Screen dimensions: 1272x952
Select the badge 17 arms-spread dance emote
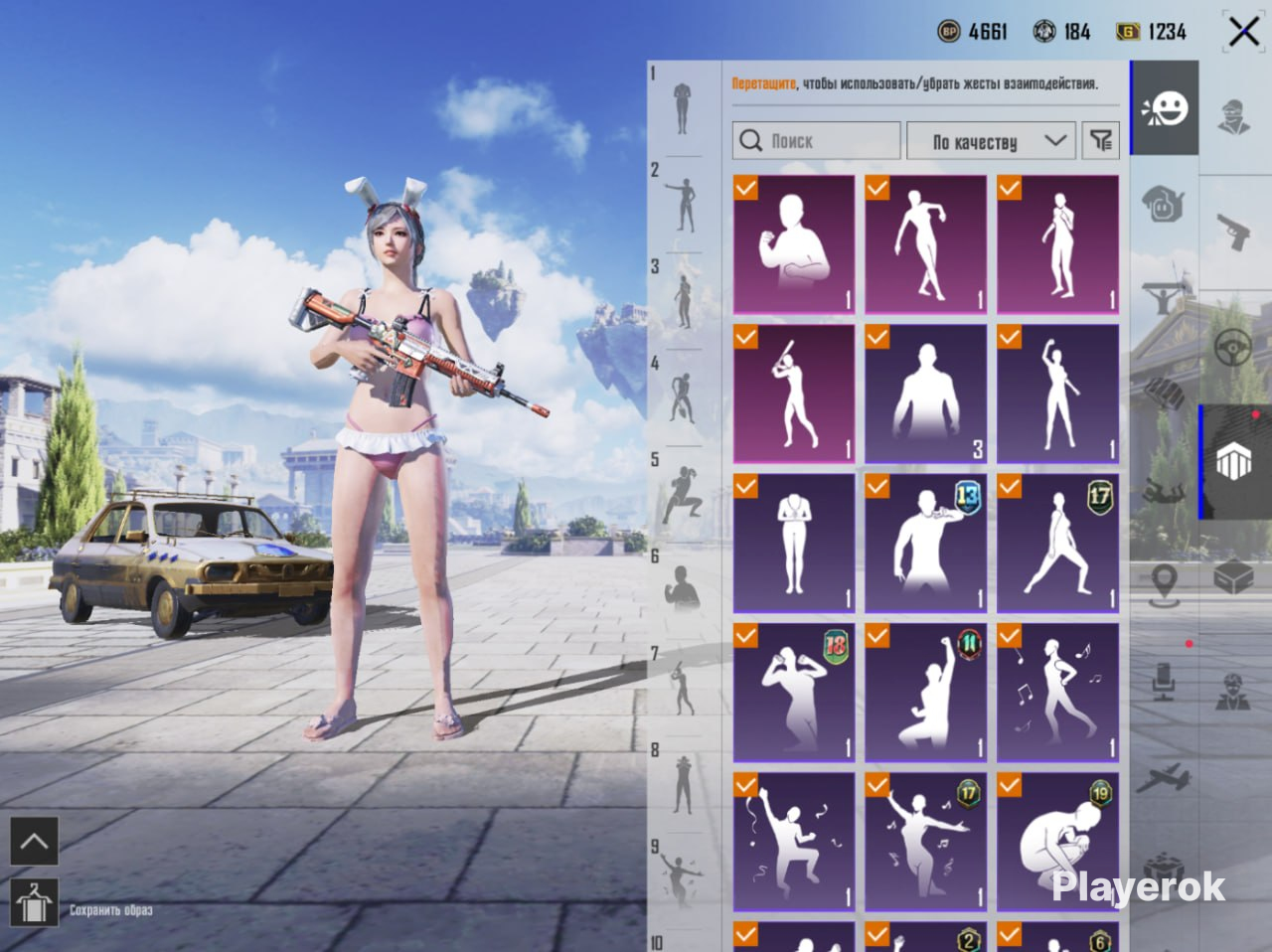click(x=926, y=842)
